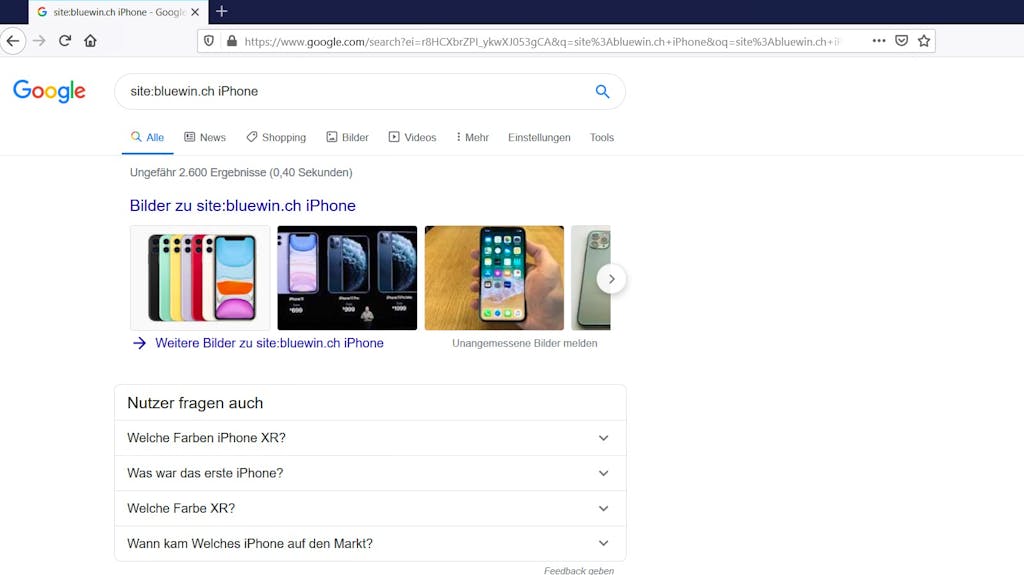Image resolution: width=1024 pixels, height=575 pixels.
Task: Show tracking protection shield info
Action: 209,41
